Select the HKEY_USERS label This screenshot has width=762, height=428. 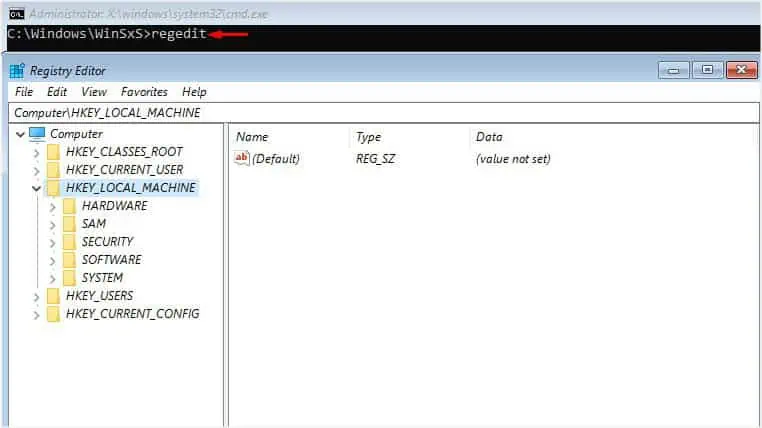(100, 296)
